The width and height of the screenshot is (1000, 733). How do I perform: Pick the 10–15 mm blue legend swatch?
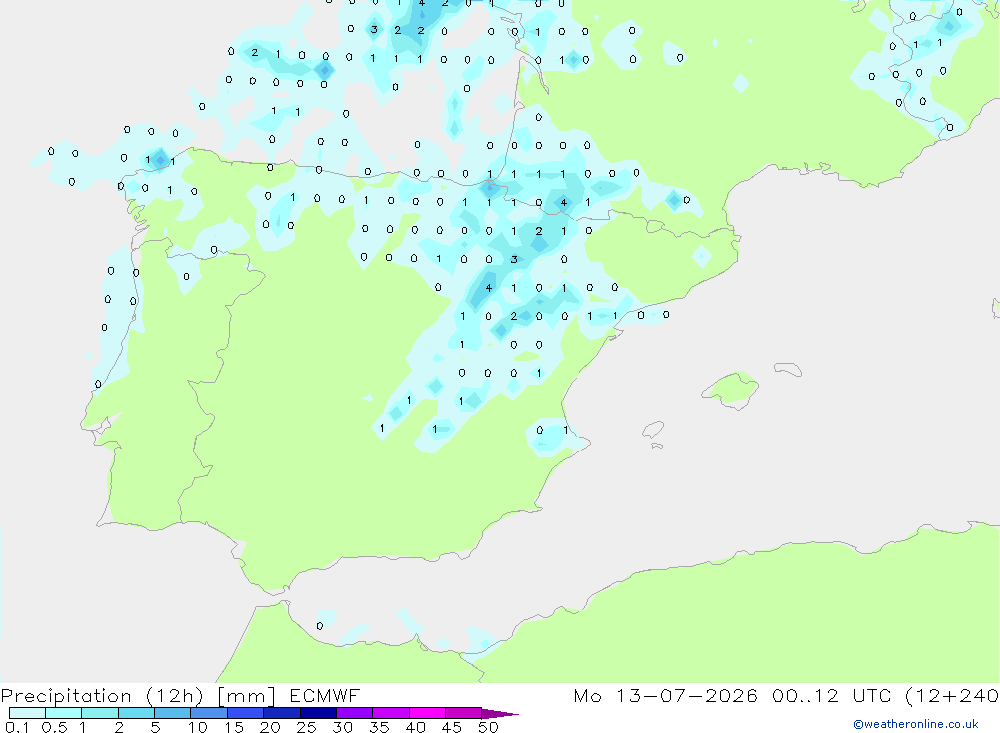pos(209,713)
